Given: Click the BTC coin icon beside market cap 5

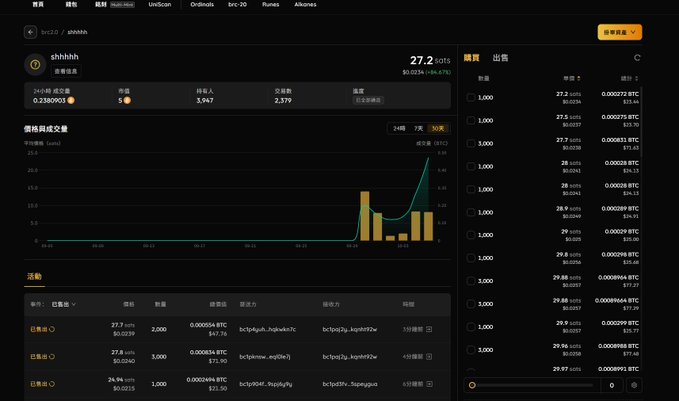Looking at the screenshot, I should point(127,100).
